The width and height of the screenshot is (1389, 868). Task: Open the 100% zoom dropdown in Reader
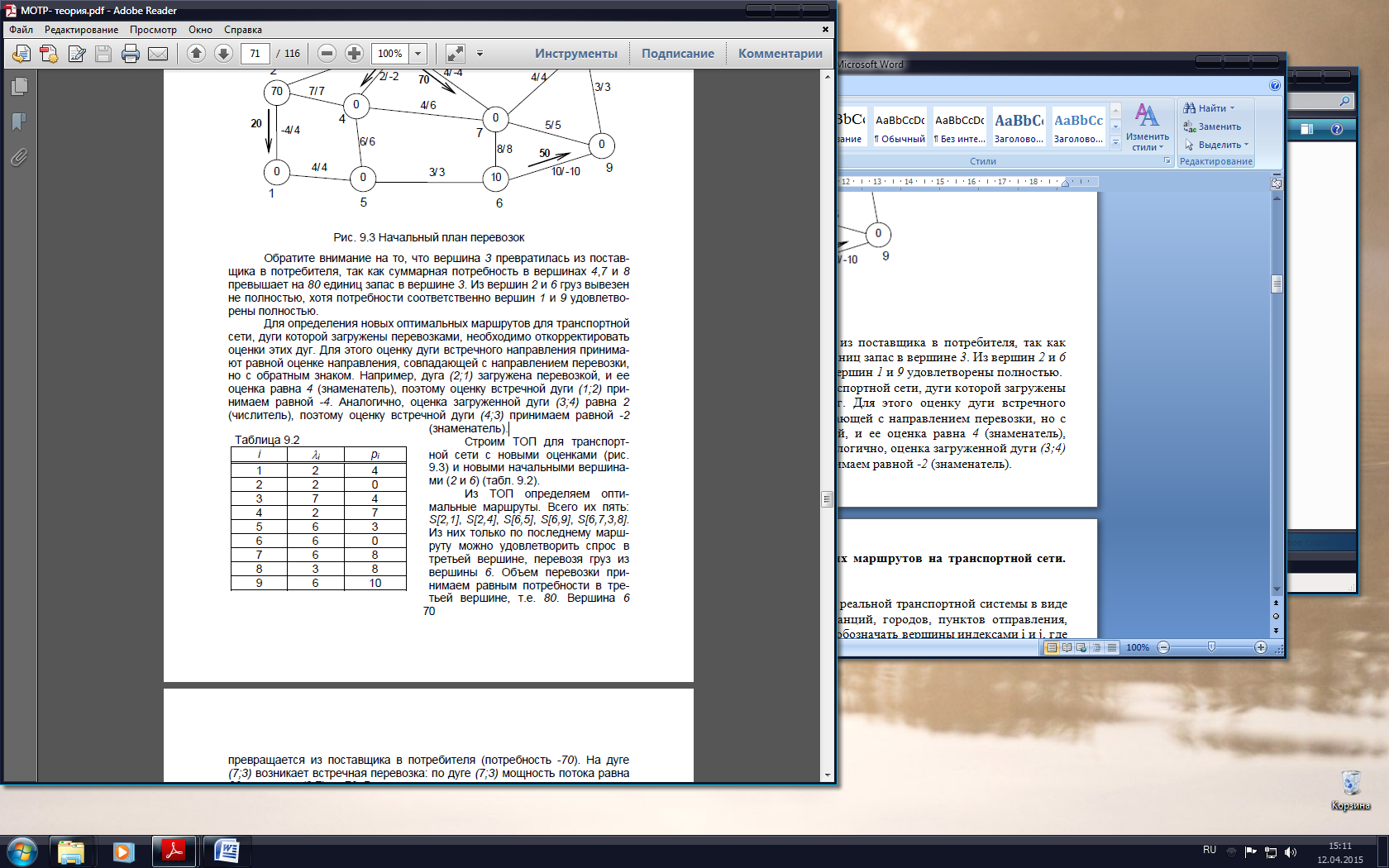(418, 54)
